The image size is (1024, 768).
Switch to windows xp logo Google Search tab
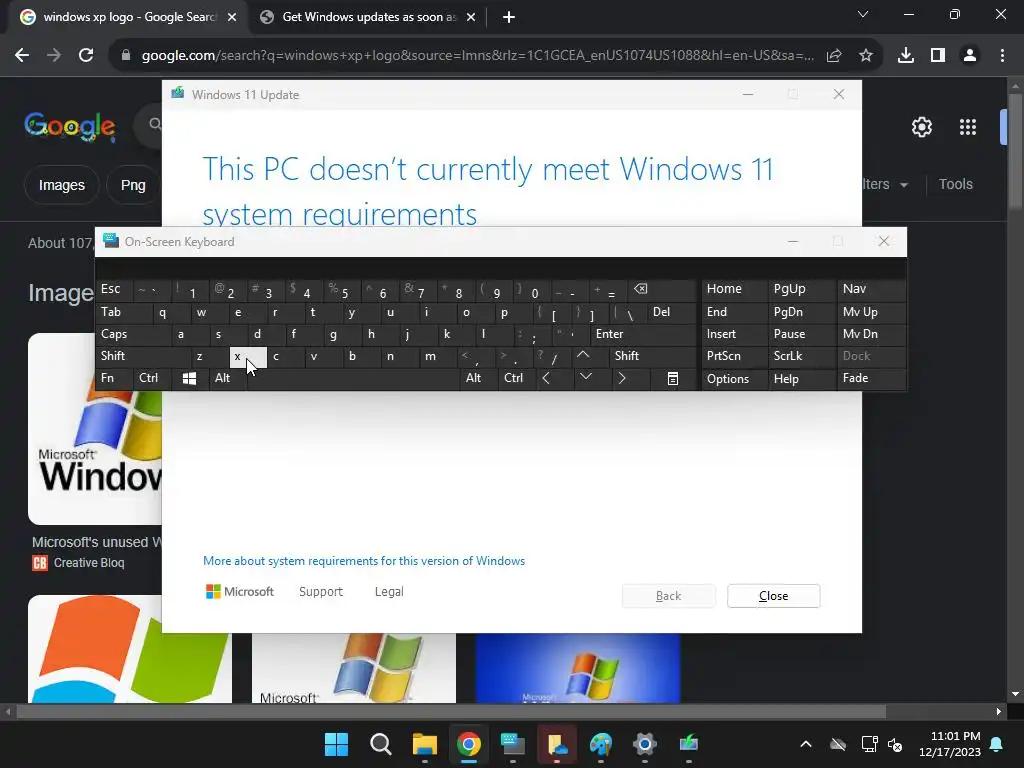129,17
